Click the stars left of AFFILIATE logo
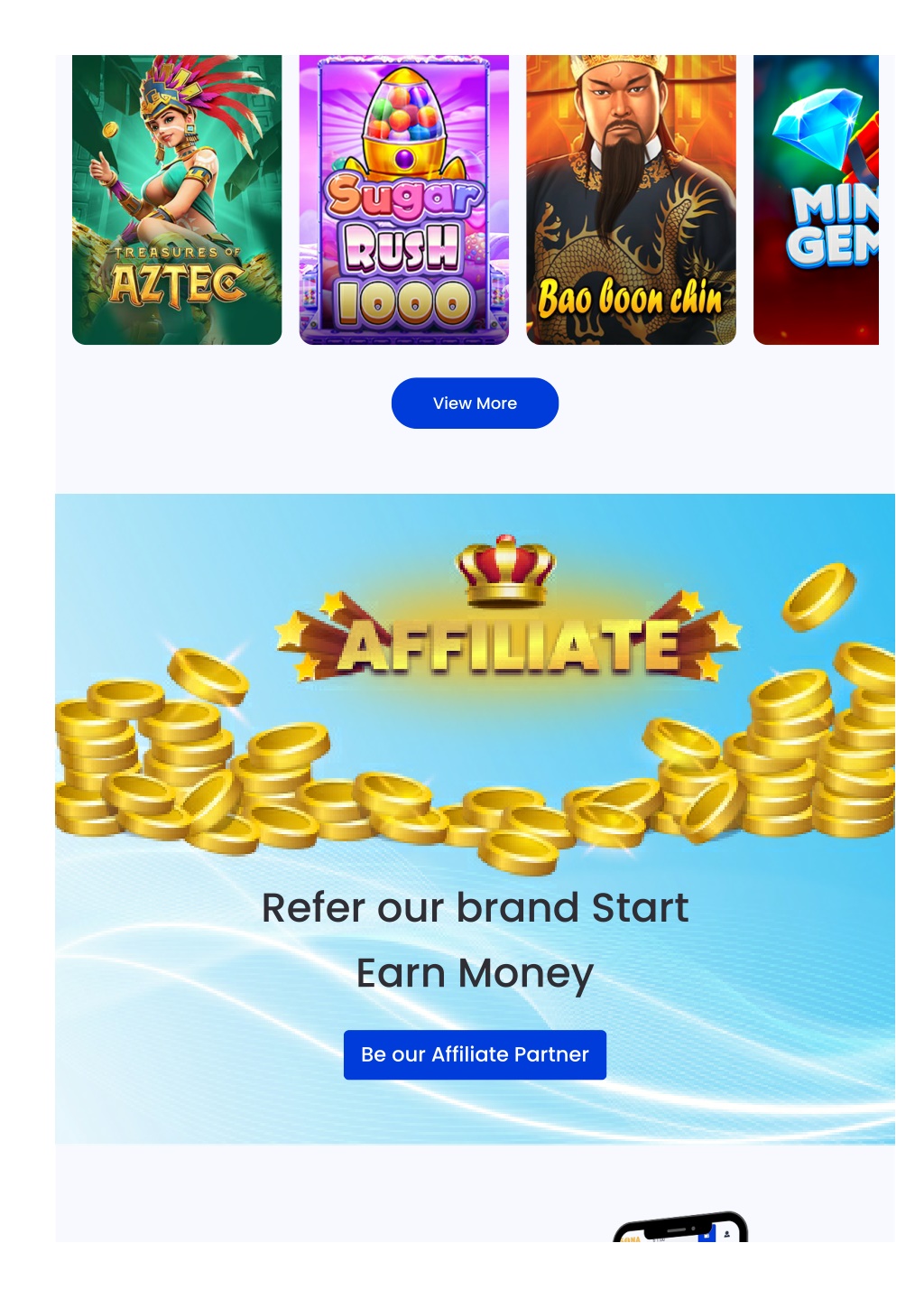Image resolution: width=924 pixels, height=1308 pixels. (x=309, y=633)
